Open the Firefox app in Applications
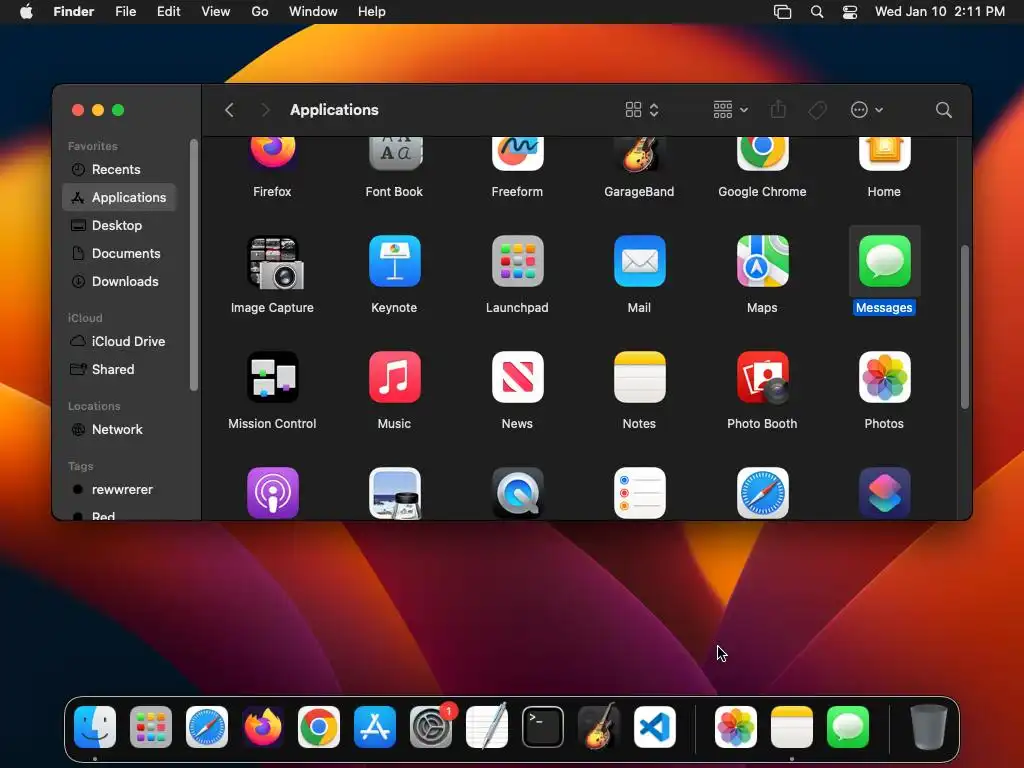Viewport: 1024px width, 768px height. (272, 154)
